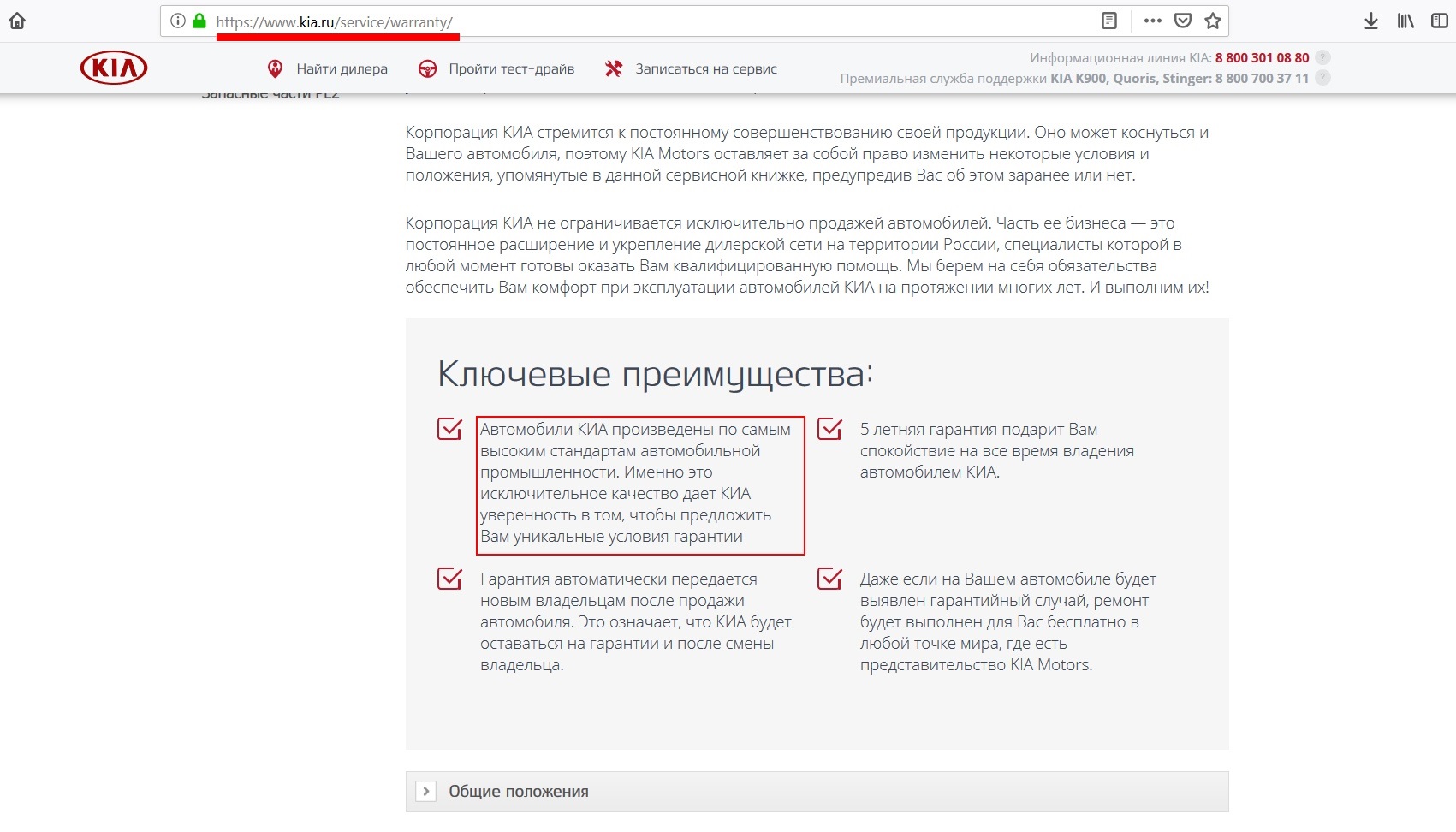Open page actions three-dot menu
Viewport: 1456px width, 832px height.
[1152, 21]
